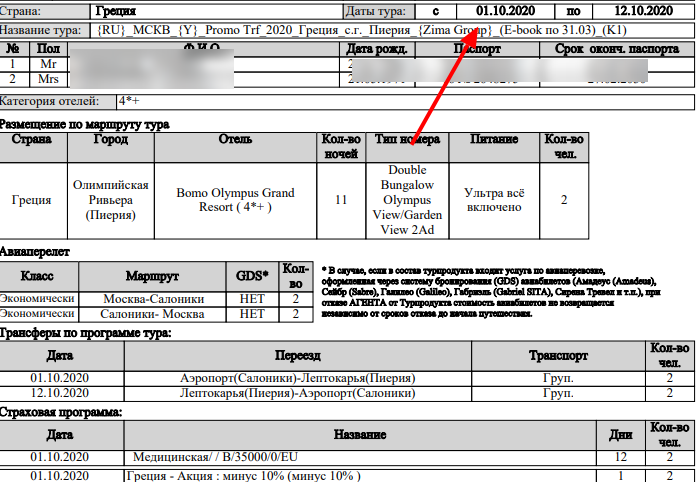This screenshot has height=482, width=698.
Task: Click the transfer date 12.10.2020
Action: pyautogui.click(x=60, y=393)
